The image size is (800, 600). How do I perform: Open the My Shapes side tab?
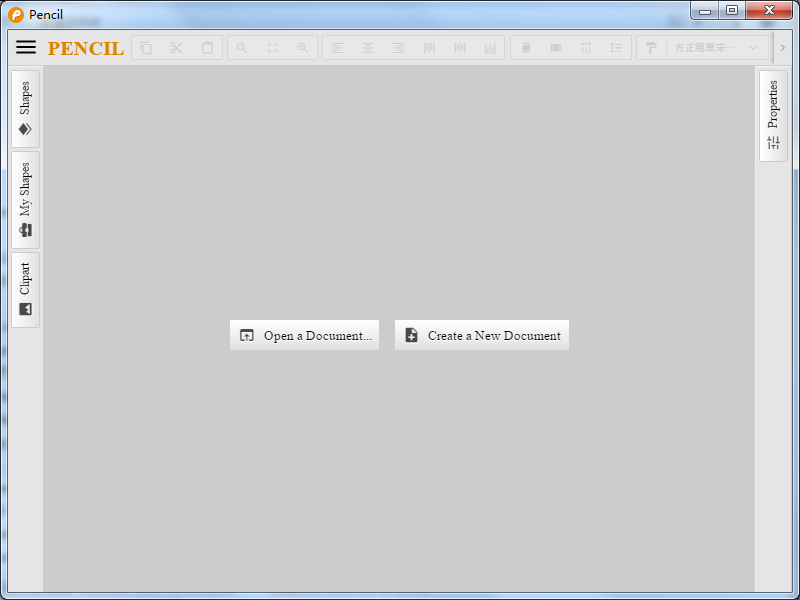coord(25,200)
